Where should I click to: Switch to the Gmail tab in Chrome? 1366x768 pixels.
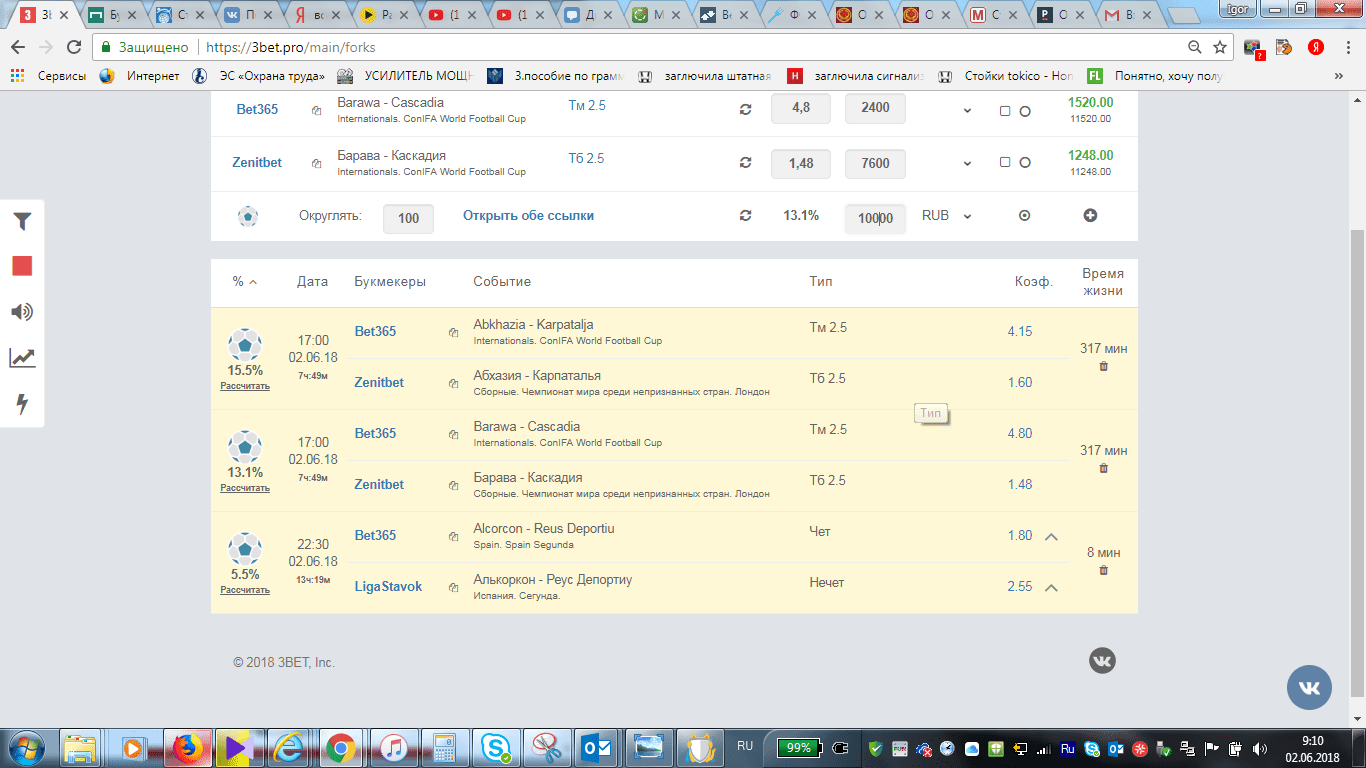tap(1129, 15)
